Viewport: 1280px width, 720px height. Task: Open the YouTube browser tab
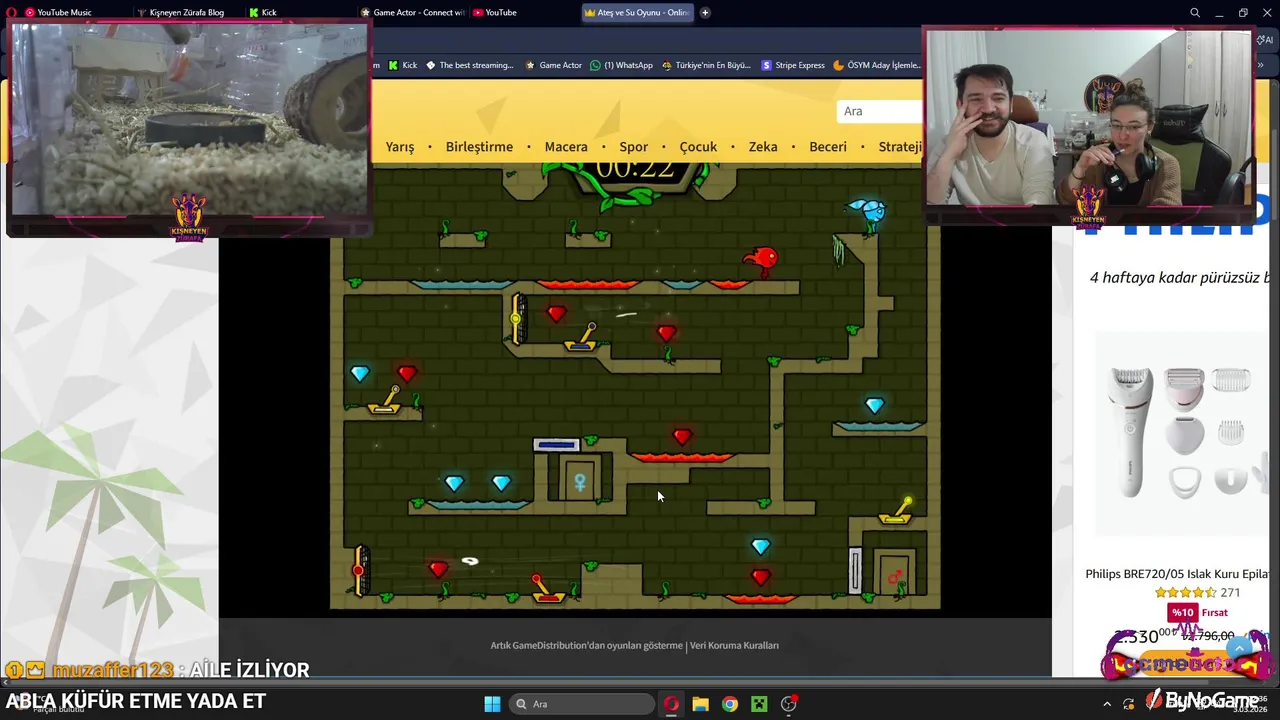click(495, 12)
